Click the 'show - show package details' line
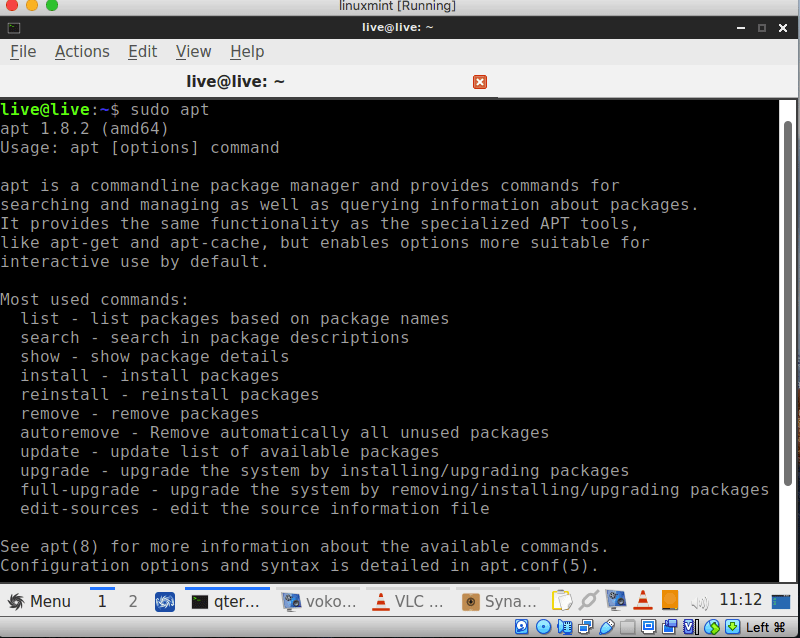 click(155, 356)
